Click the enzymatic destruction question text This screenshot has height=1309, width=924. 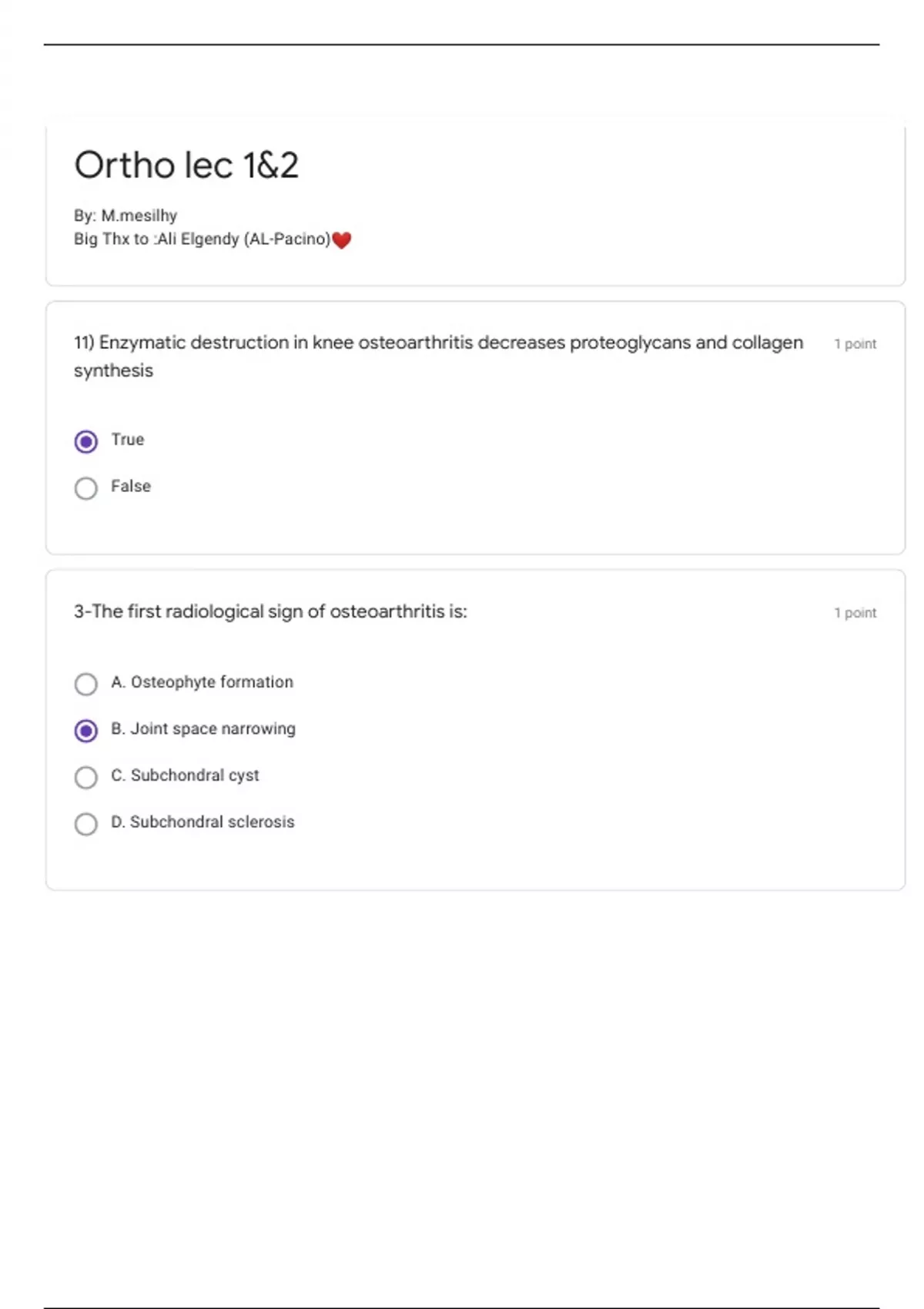[x=438, y=343]
